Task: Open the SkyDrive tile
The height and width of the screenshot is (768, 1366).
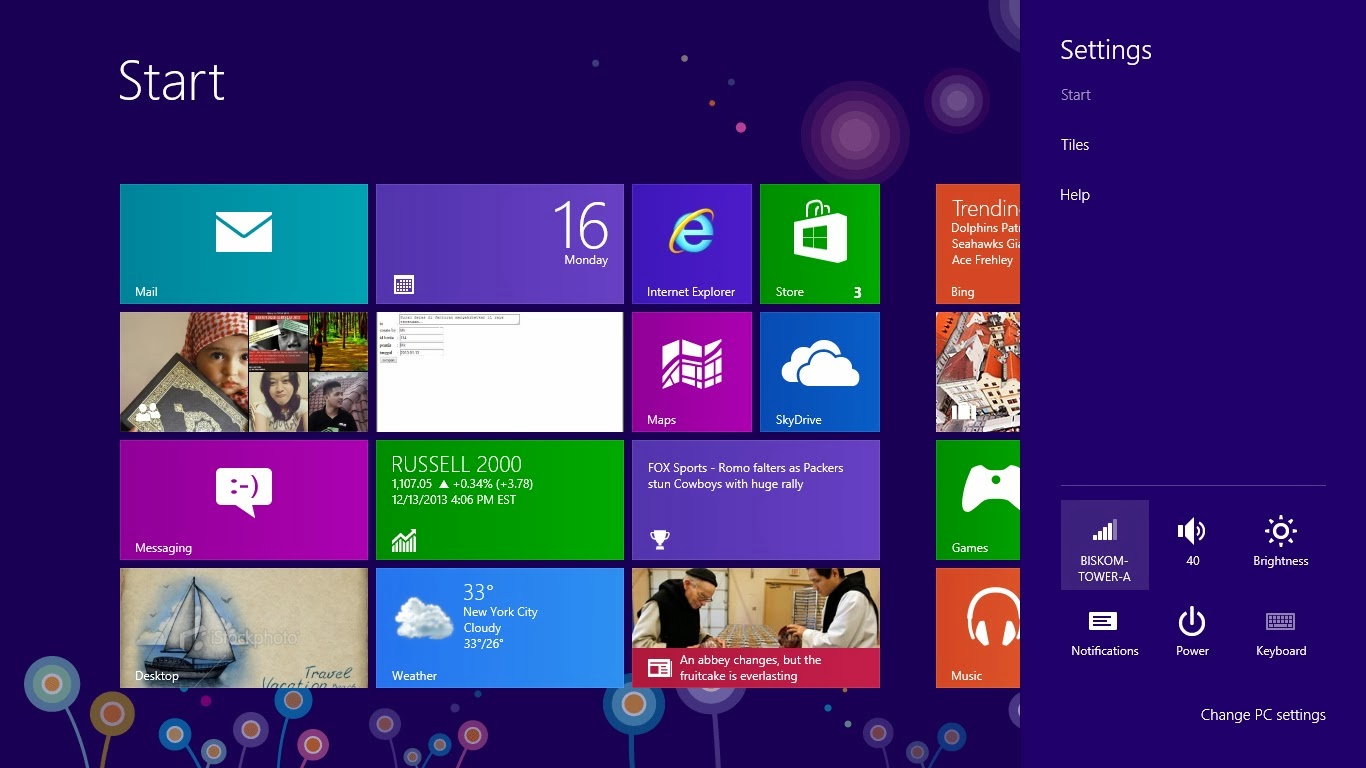Action: pyautogui.click(x=820, y=372)
